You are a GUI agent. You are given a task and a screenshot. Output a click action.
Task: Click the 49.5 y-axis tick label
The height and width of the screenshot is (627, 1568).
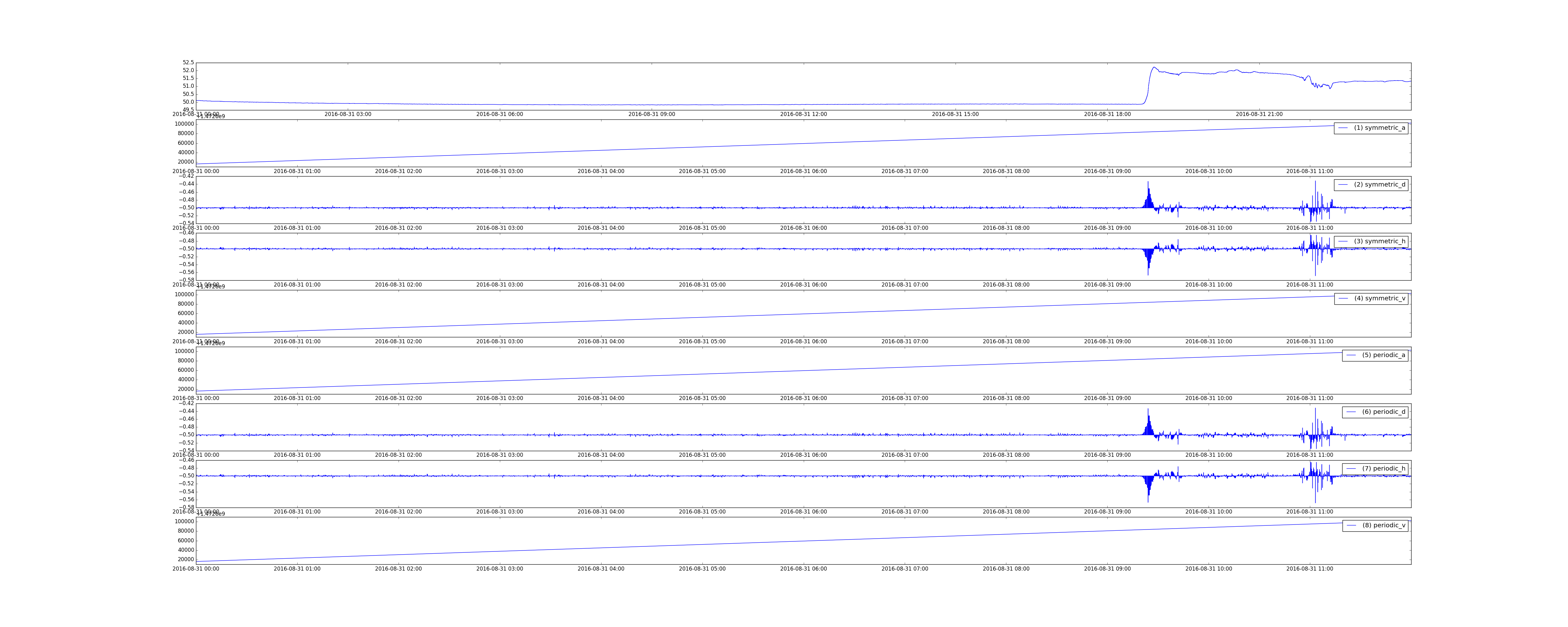pos(188,110)
